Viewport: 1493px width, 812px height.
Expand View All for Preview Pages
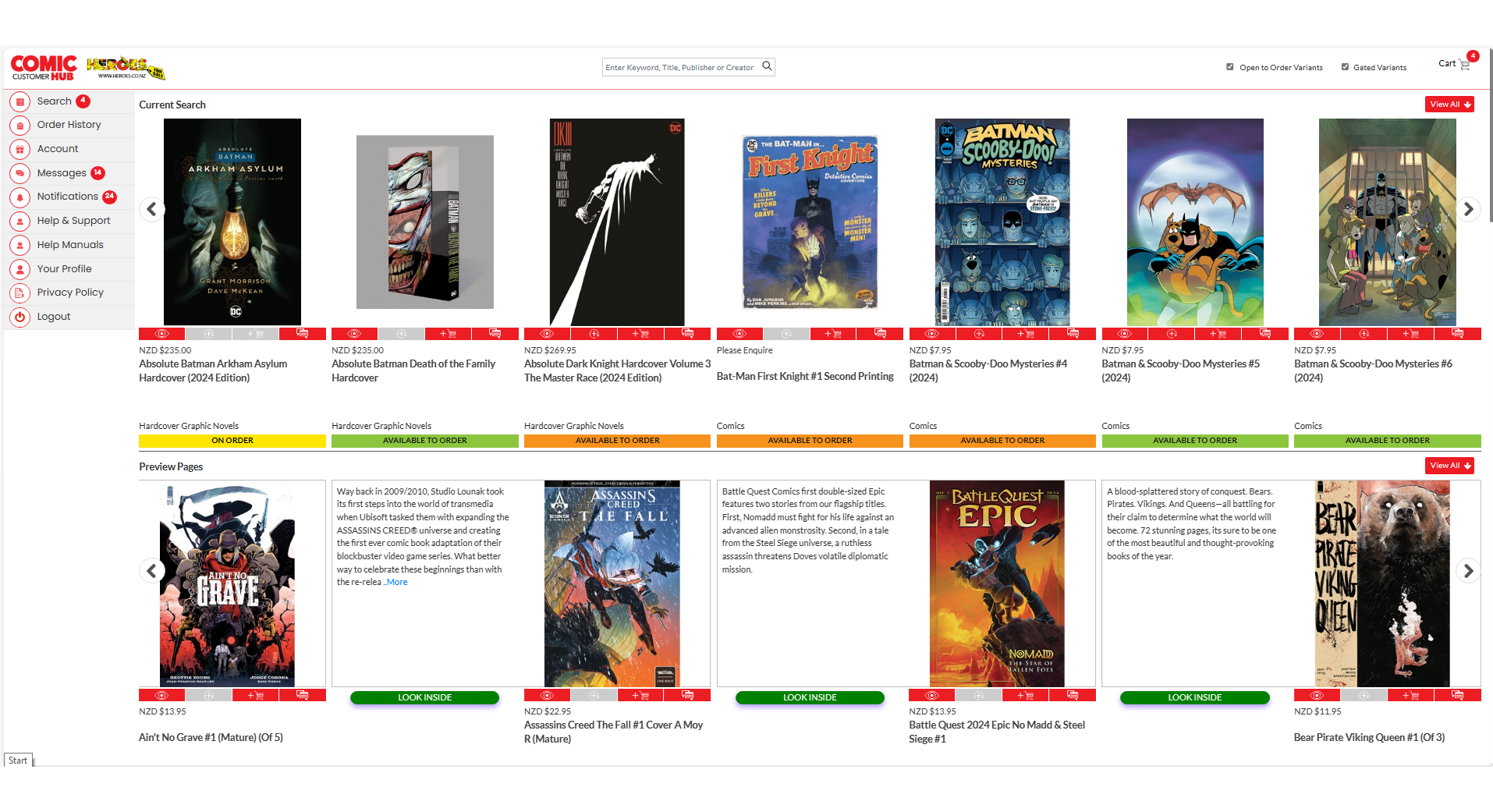1449,466
